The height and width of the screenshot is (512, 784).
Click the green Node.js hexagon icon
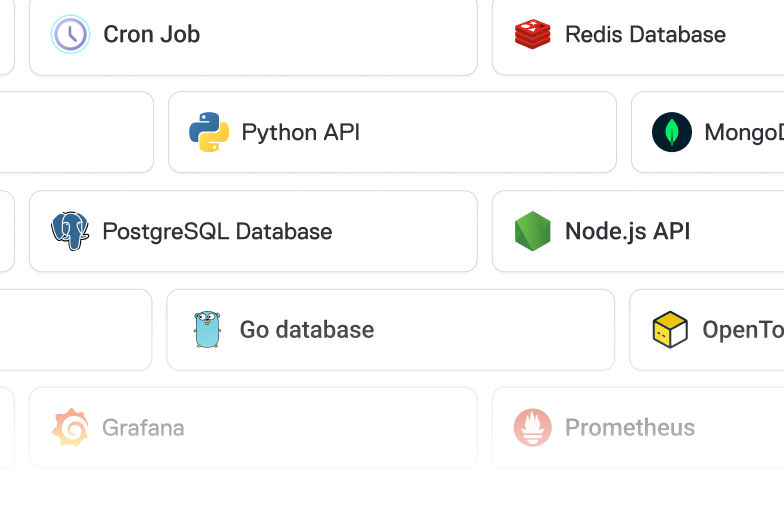[532, 231]
